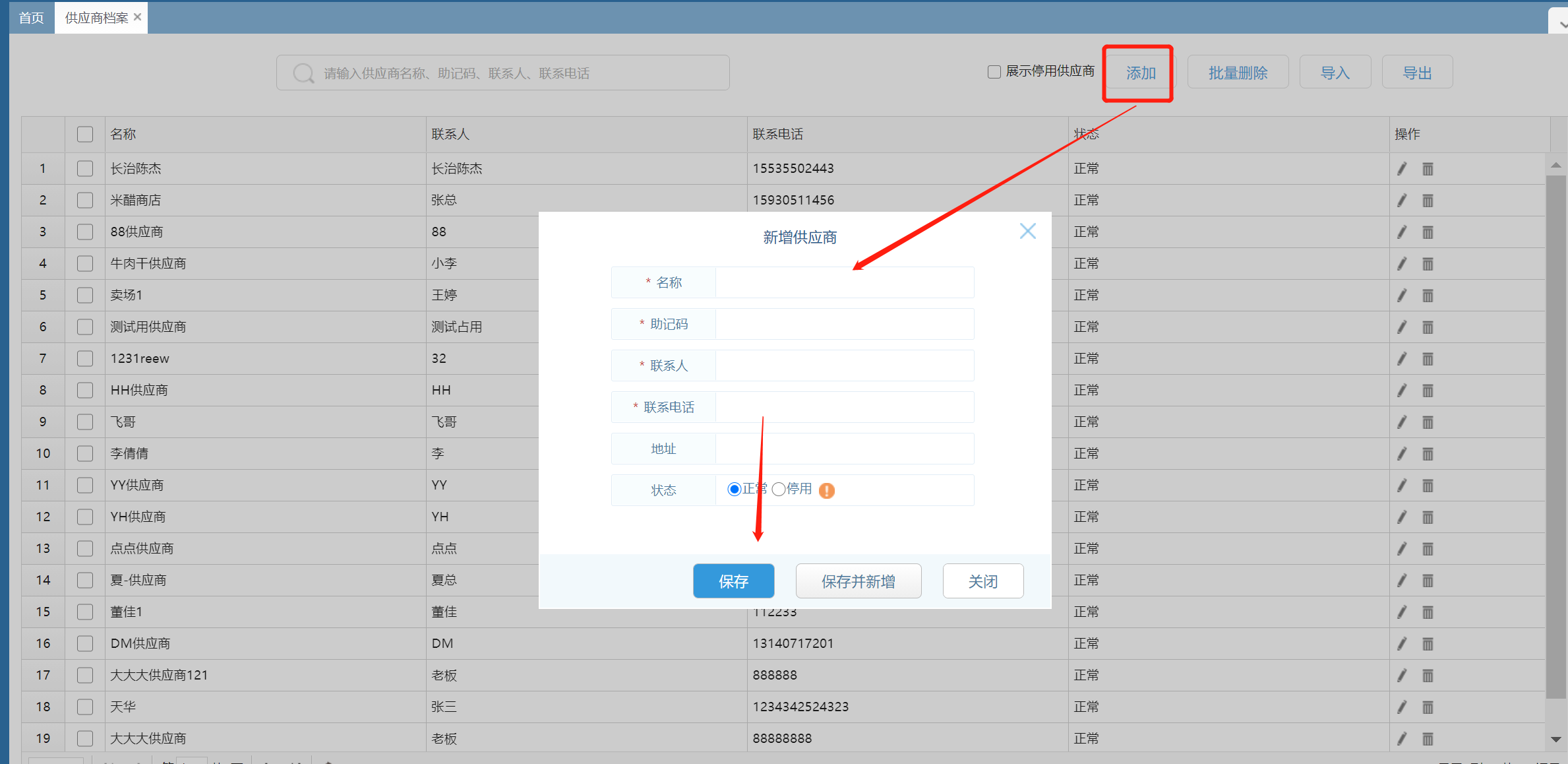The image size is (1568, 764).
Task: Delete 夏-供应商 row trash icon
Action: 1428,581
